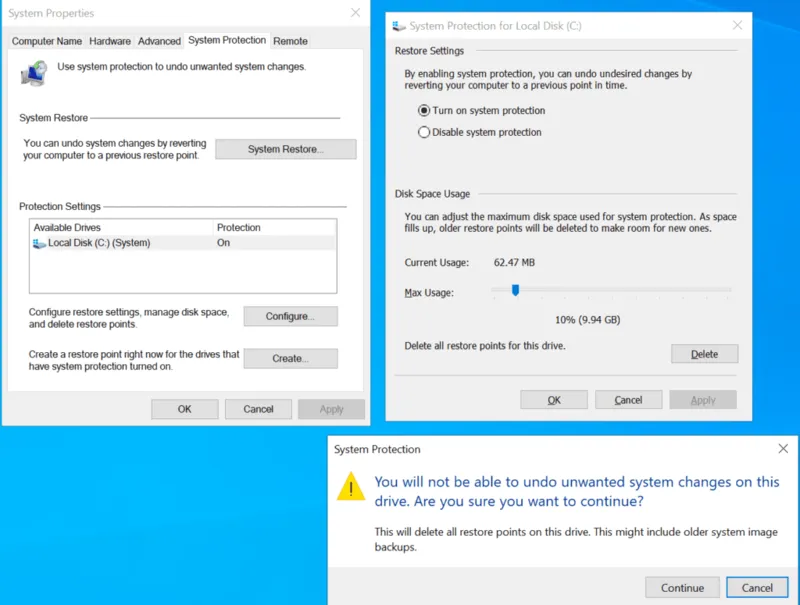Viewport: 800px width, 605px height.
Task: Select Turn on system protection
Action: [x=424, y=111]
